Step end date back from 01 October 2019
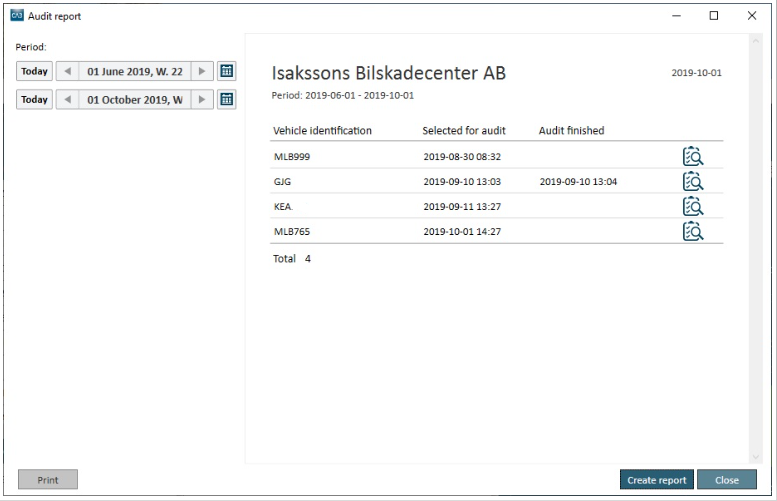The width and height of the screenshot is (777, 501). [68, 100]
